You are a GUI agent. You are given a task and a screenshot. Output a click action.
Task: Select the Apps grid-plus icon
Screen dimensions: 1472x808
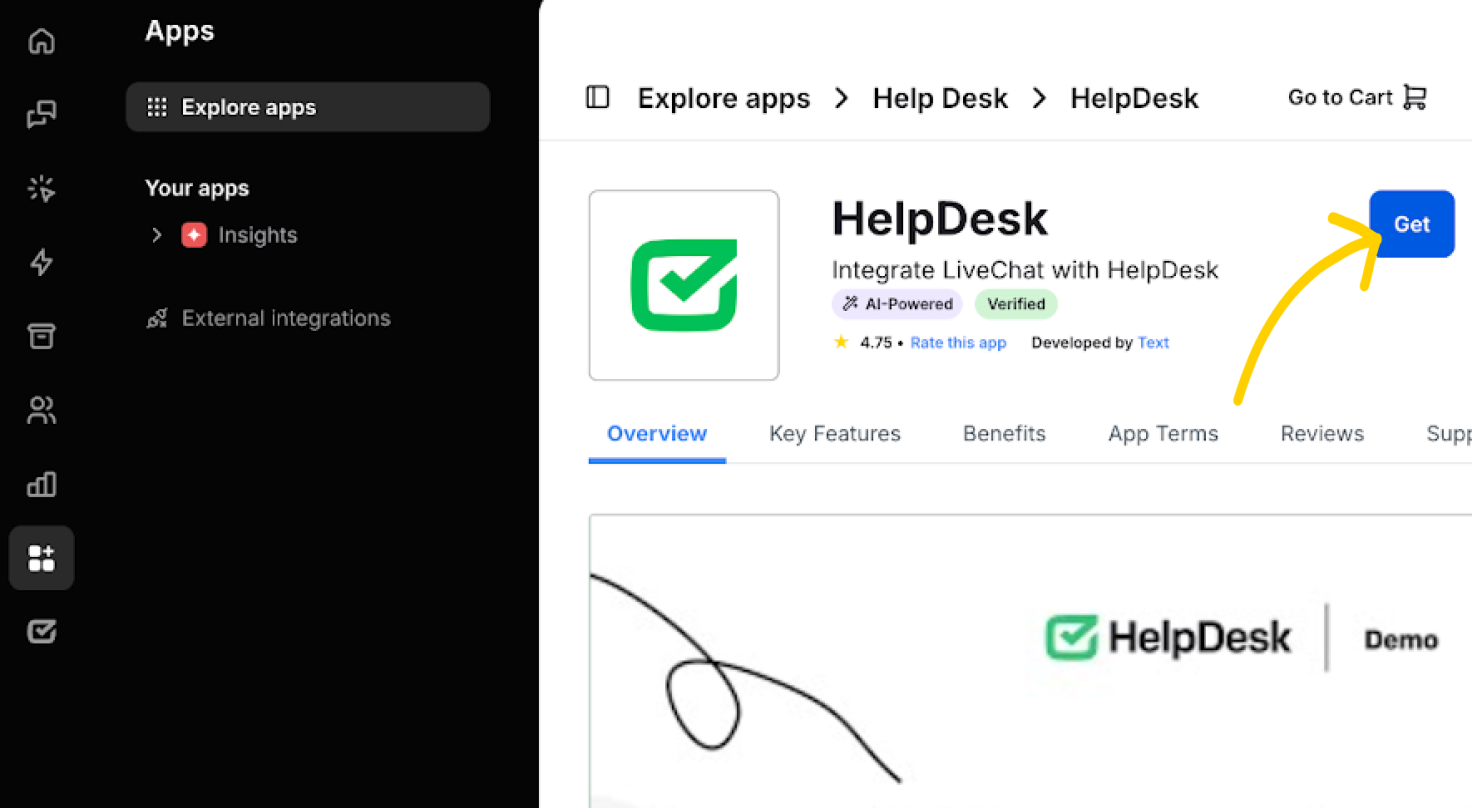point(41,558)
